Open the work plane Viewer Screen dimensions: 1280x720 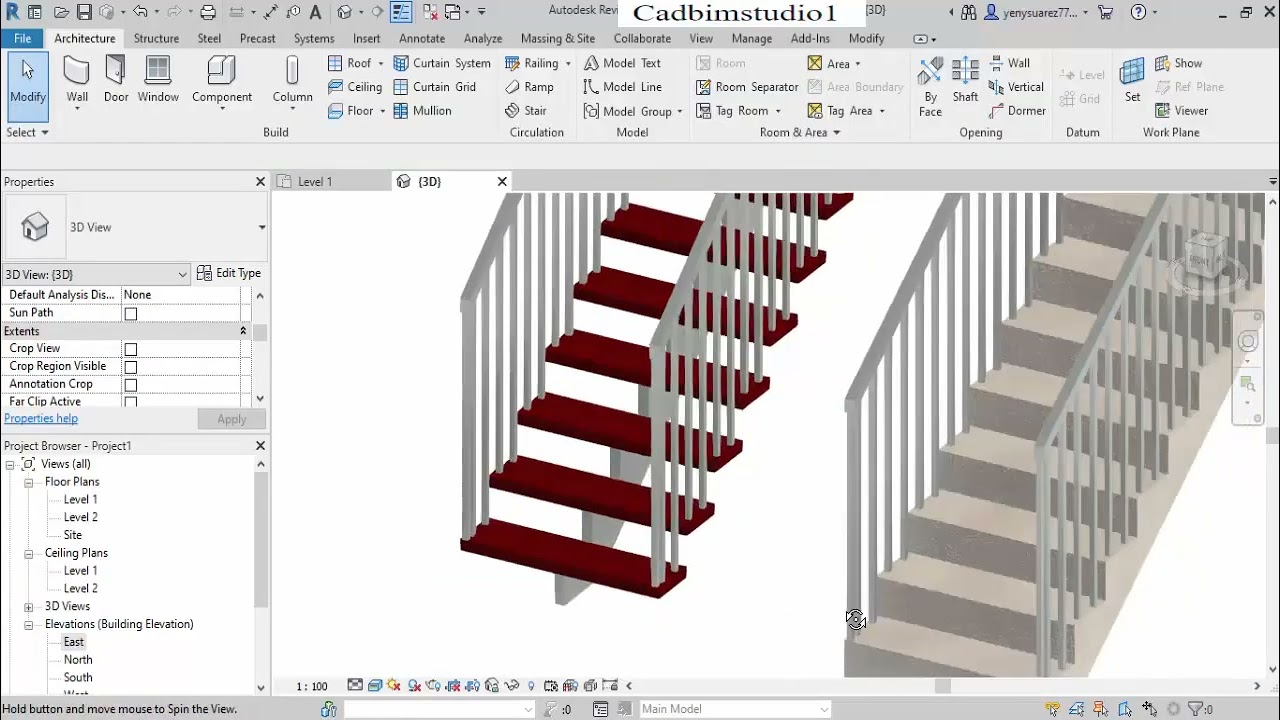click(1181, 111)
